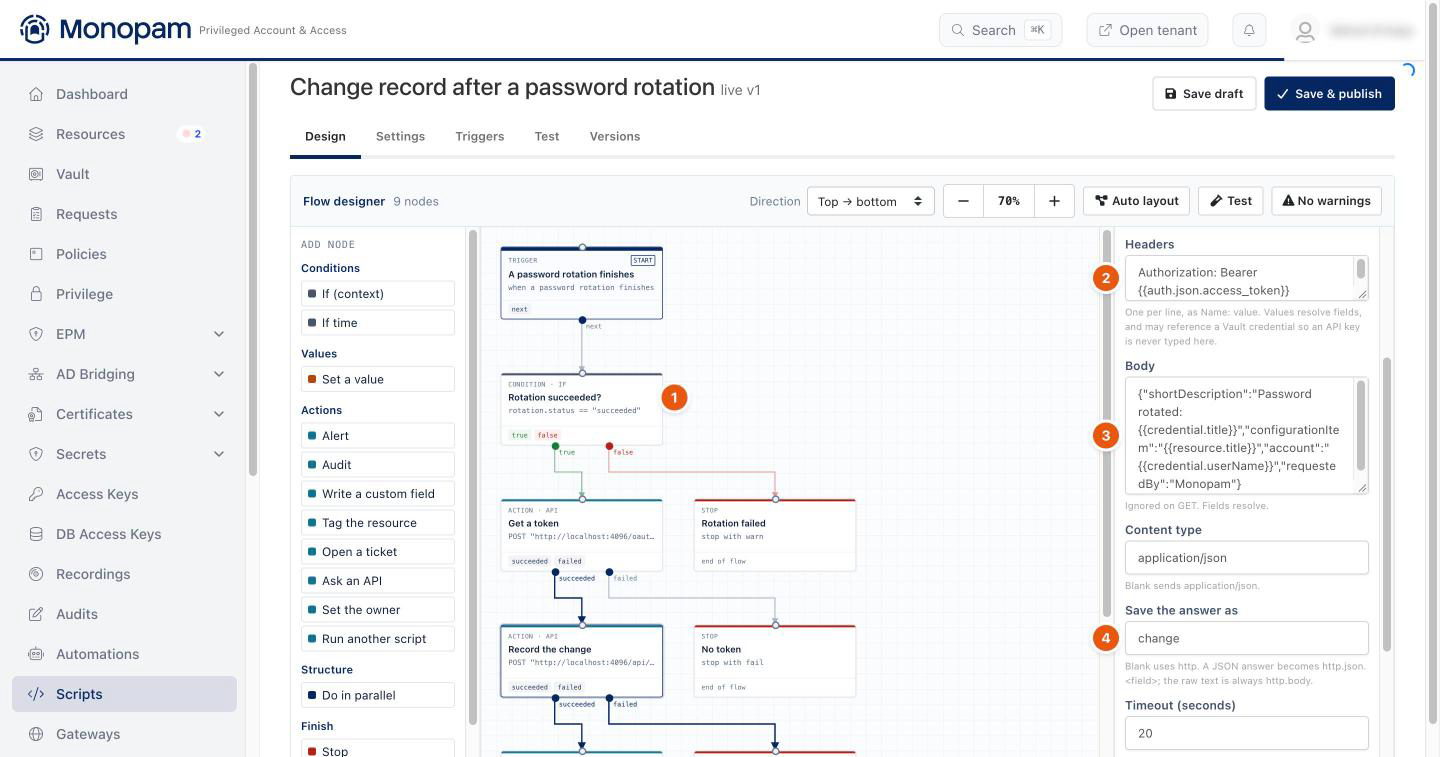Open the Test tab
Viewport: 1440px width, 757px height.
pos(547,136)
